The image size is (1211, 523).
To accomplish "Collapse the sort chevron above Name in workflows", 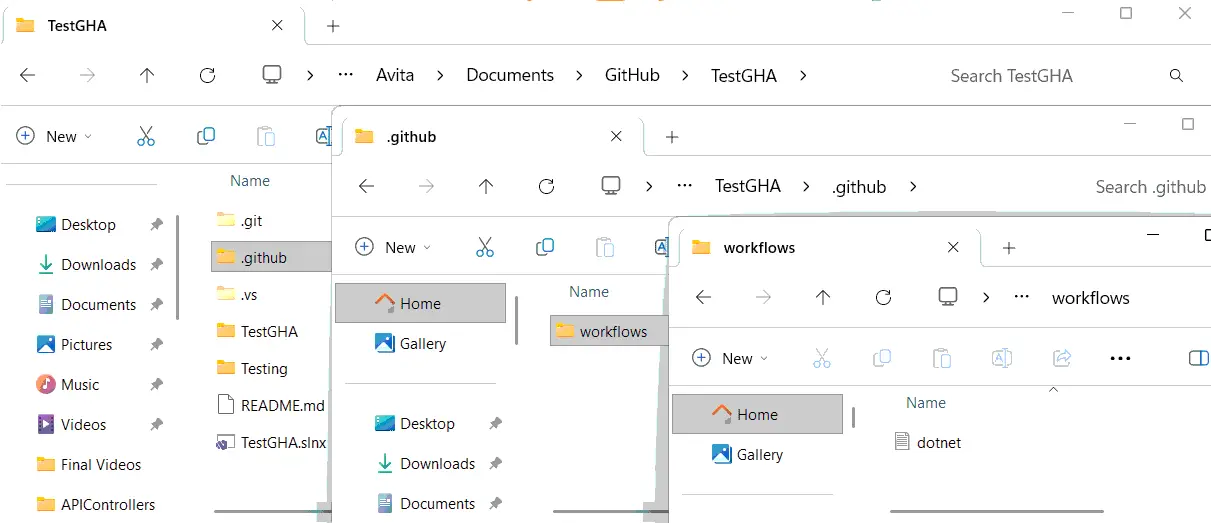I will (x=1053, y=389).
